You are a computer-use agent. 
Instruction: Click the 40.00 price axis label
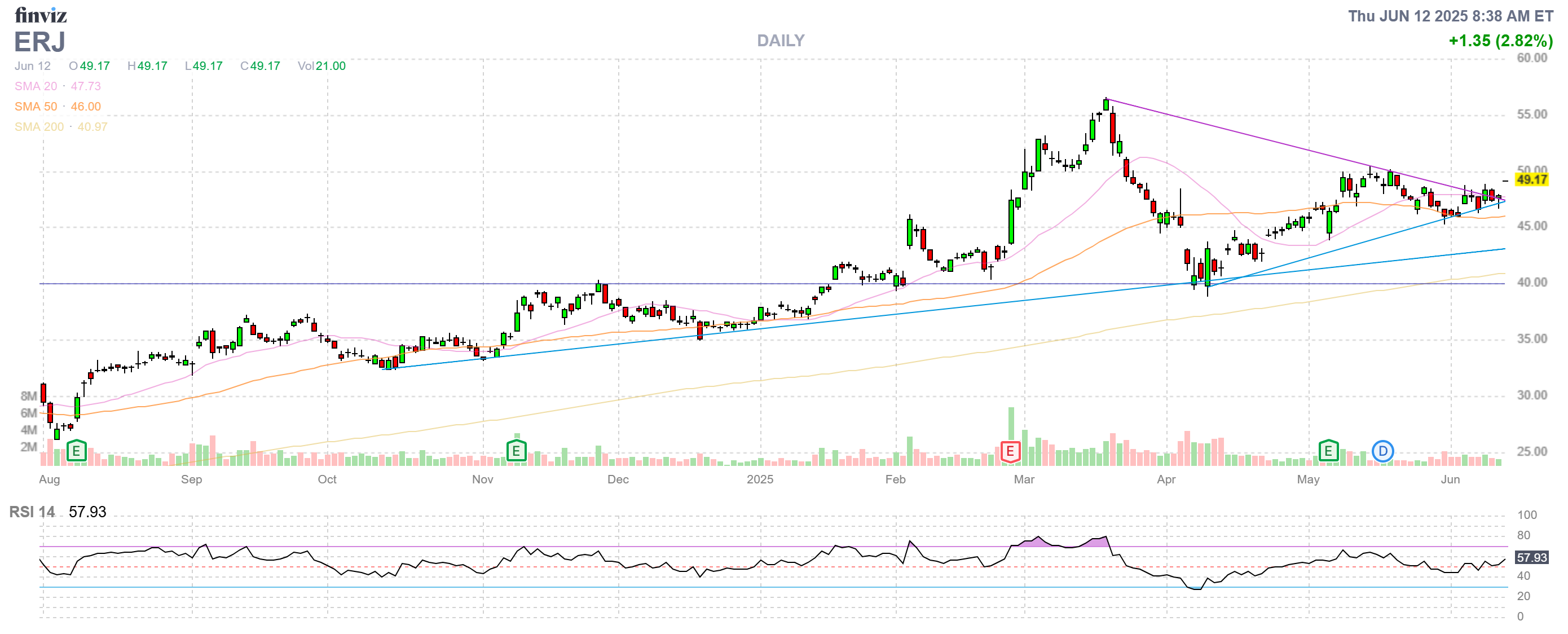1531,283
